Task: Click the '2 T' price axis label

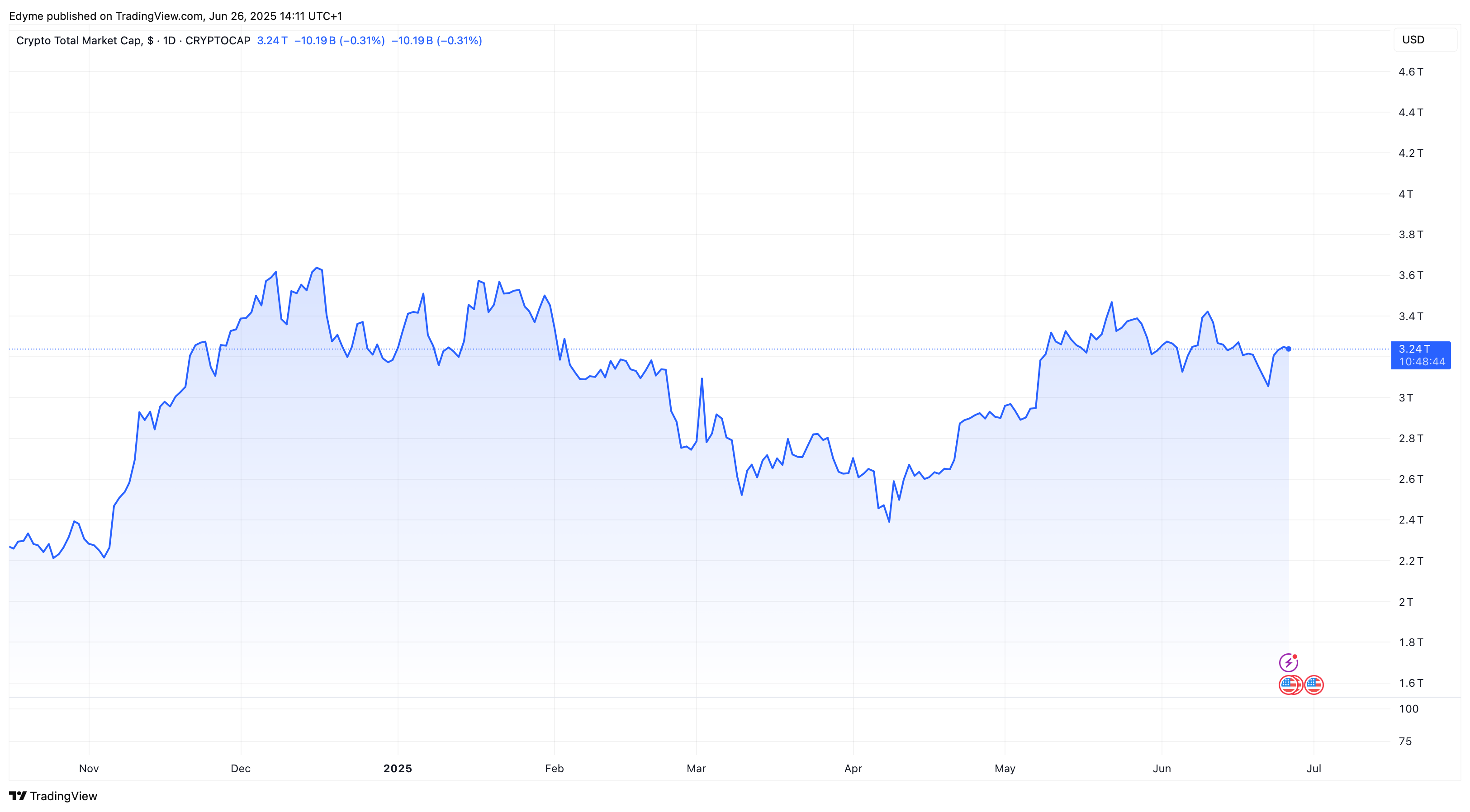Action: click(x=1405, y=602)
